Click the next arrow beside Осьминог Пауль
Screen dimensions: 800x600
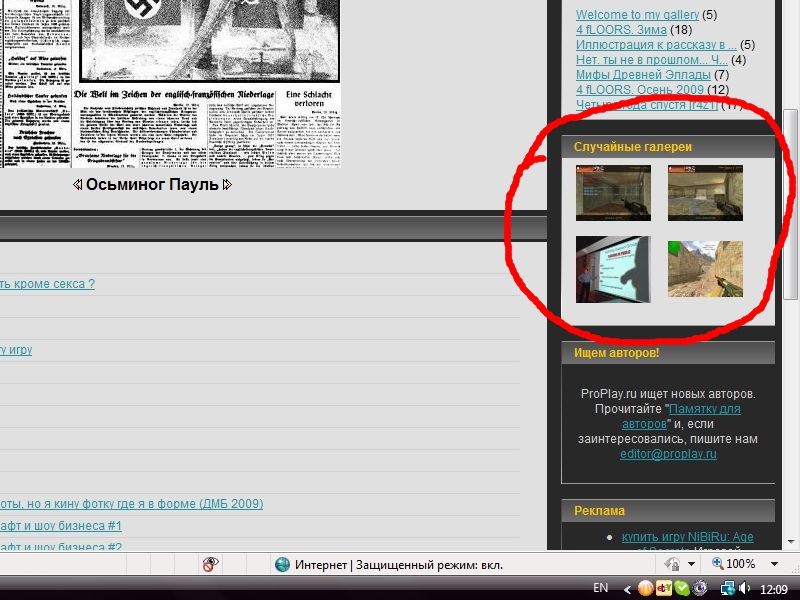(227, 185)
